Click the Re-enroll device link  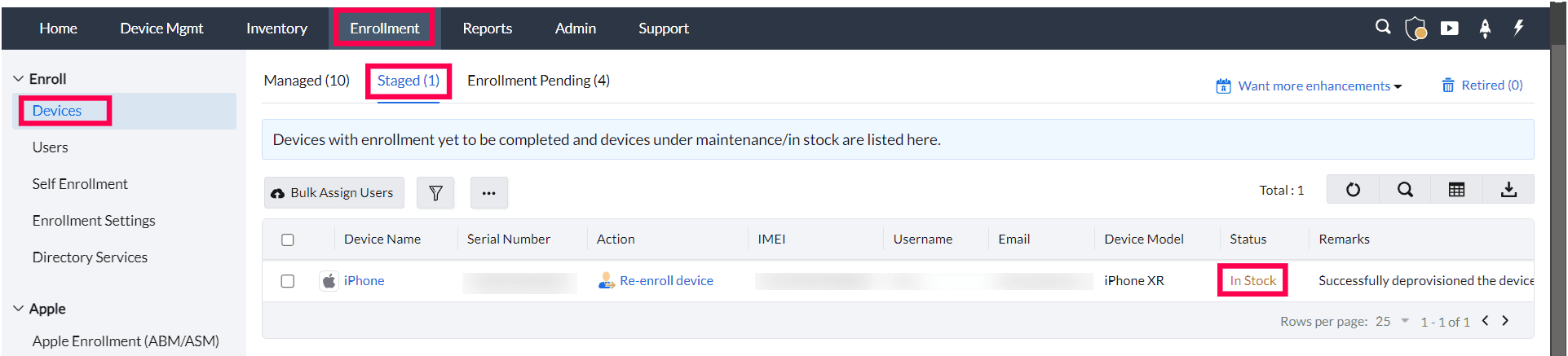click(665, 281)
